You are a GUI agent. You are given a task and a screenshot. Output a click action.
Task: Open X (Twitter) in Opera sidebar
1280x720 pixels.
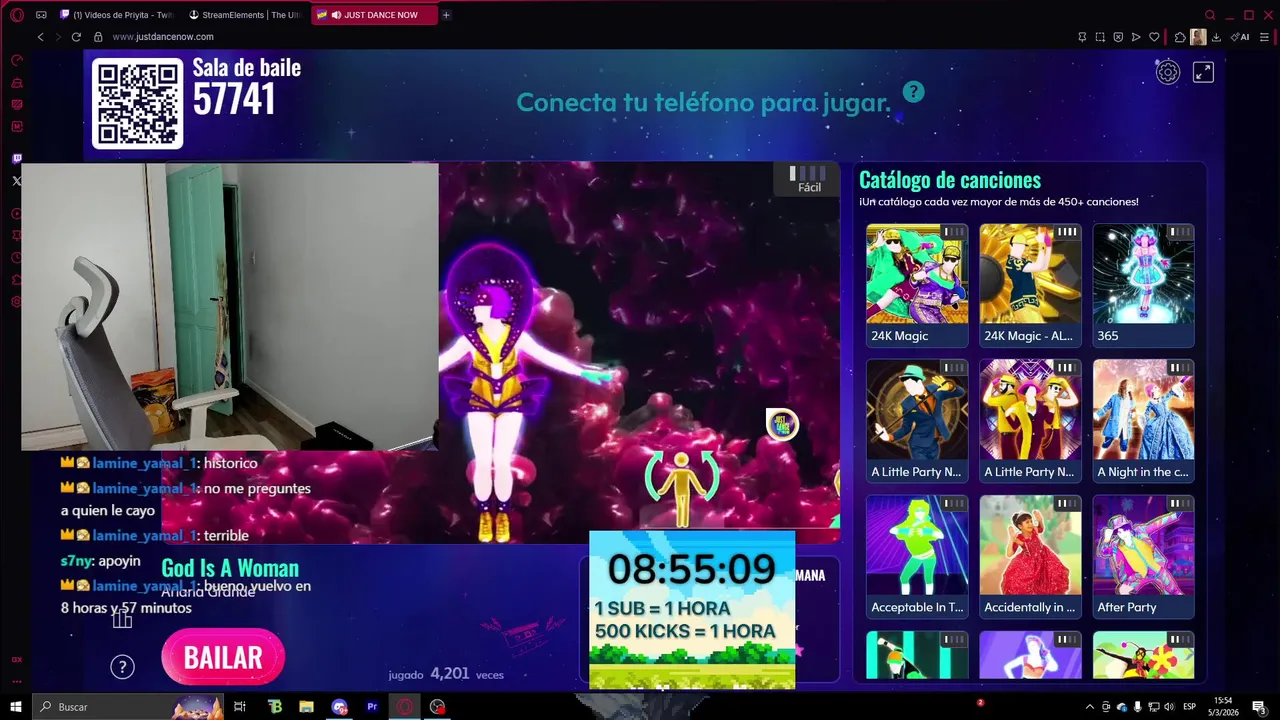pyautogui.click(x=17, y=181)
